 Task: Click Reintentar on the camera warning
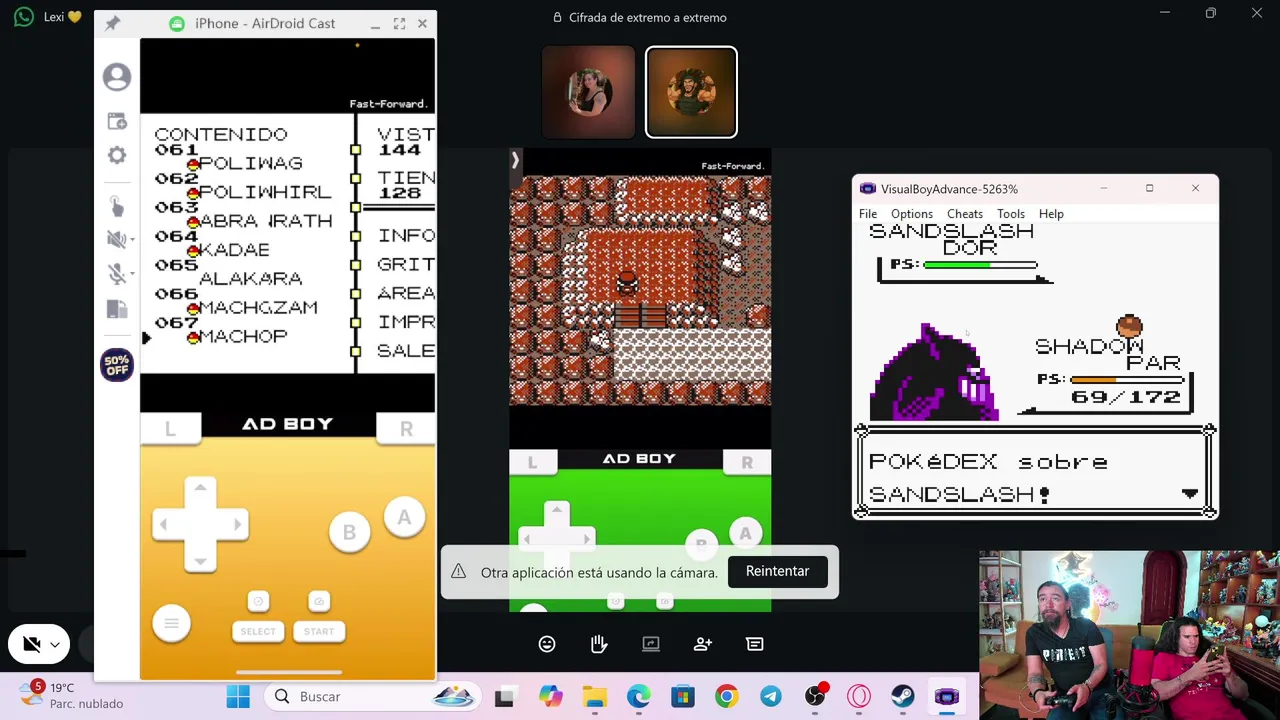point(777,571)
